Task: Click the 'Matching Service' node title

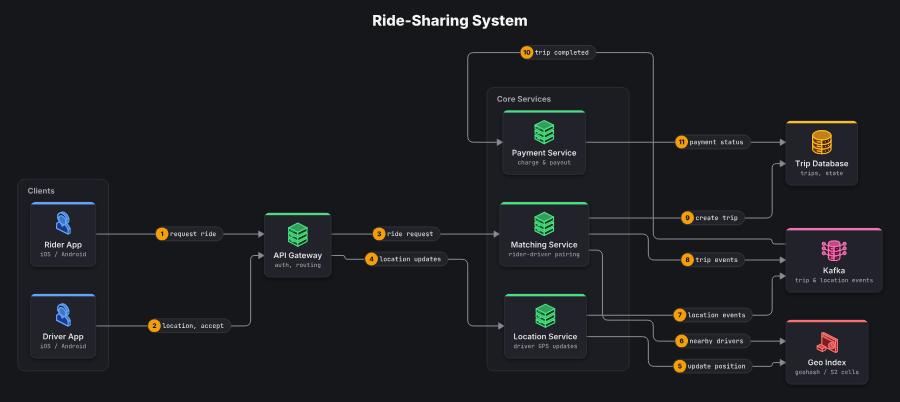Action: pyautogui.click(x=544, y=245)
